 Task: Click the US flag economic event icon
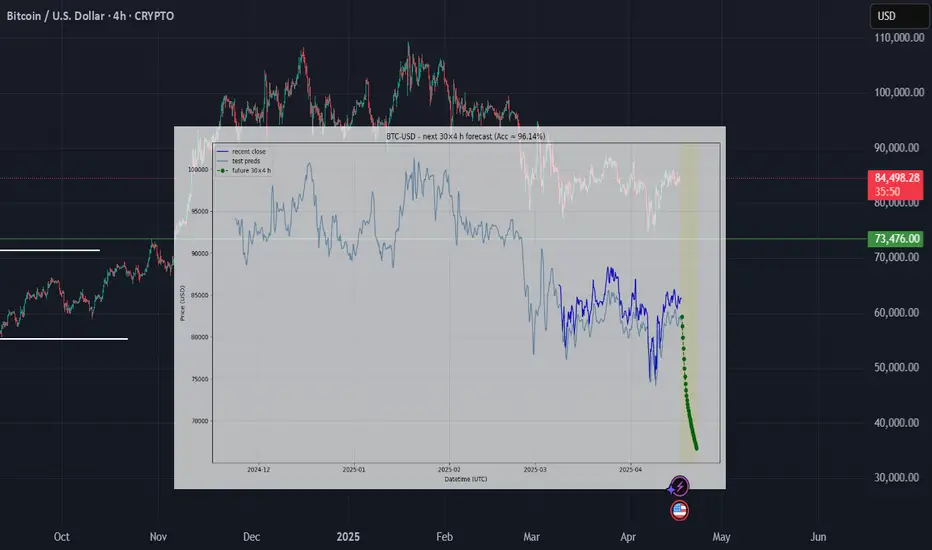pos(679,510)
